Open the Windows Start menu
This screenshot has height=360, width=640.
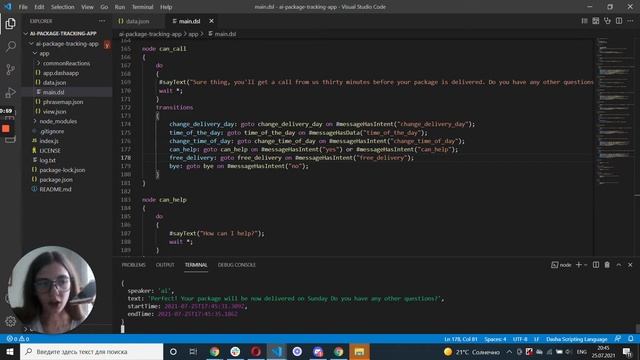click(10, 351)
